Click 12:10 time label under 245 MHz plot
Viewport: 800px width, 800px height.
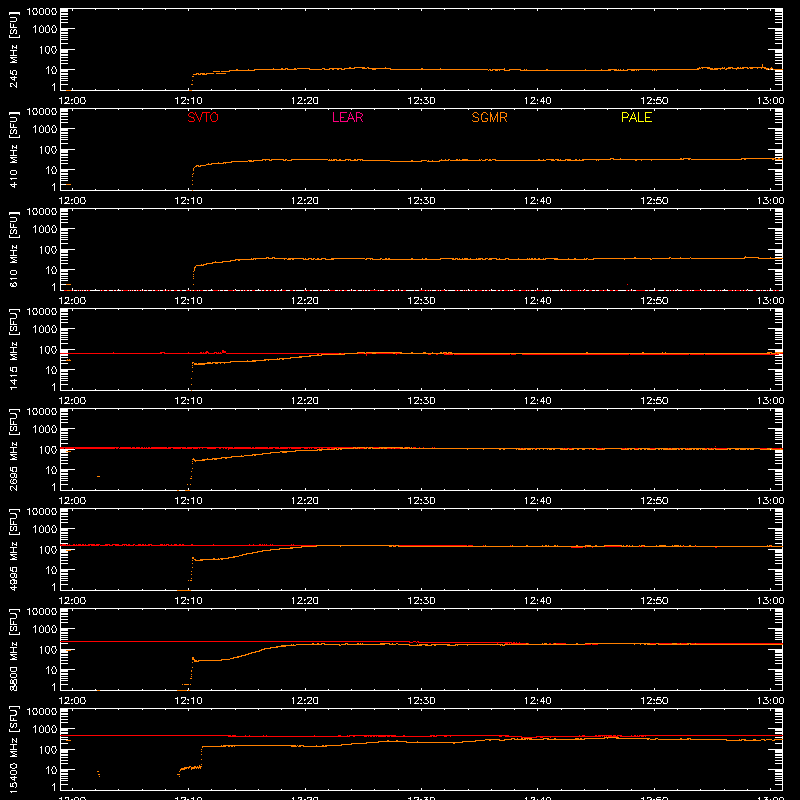[188, 101]
